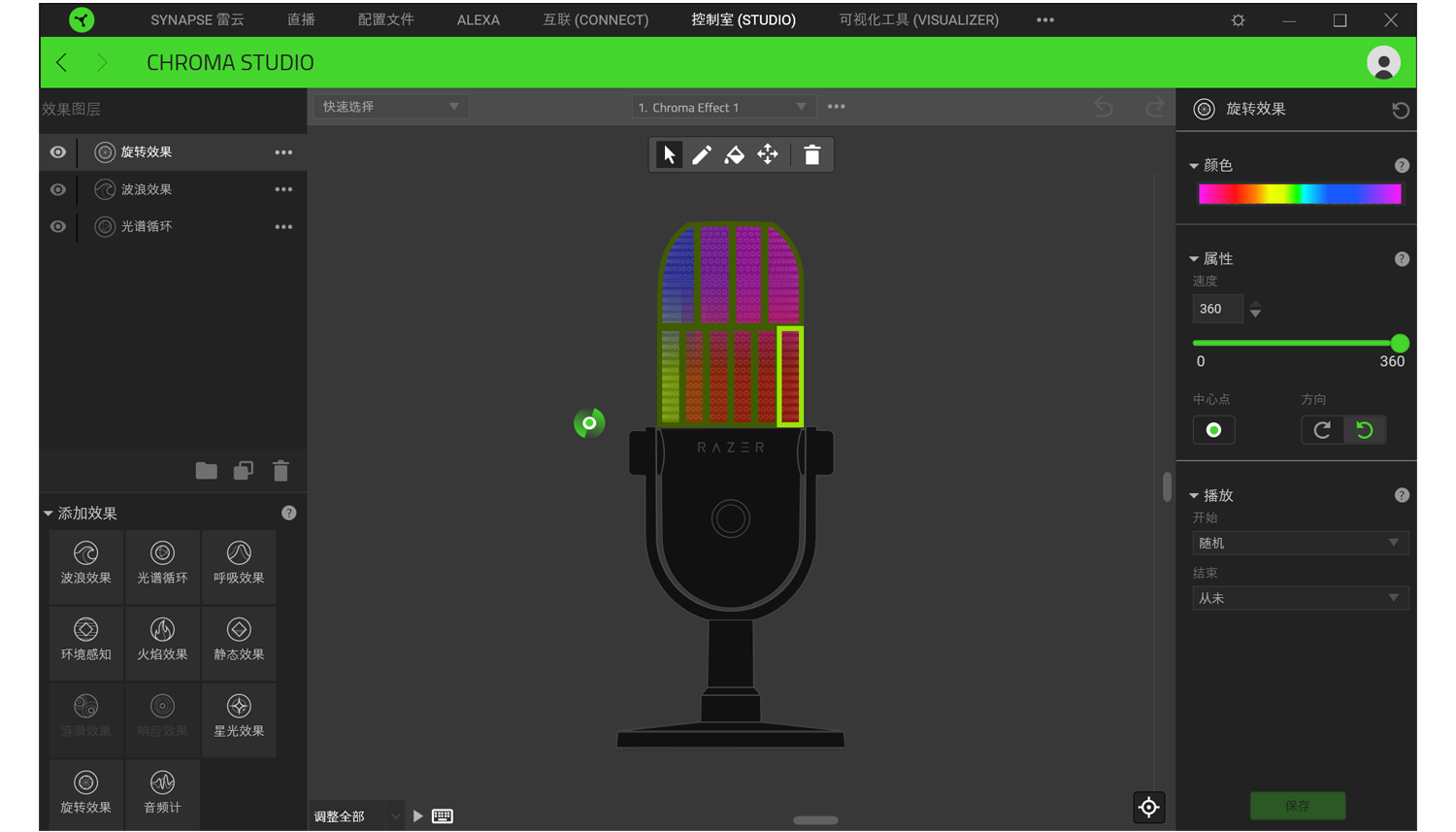
Task: Switch to the 配置文件 tab
Action: coord(385,19)
